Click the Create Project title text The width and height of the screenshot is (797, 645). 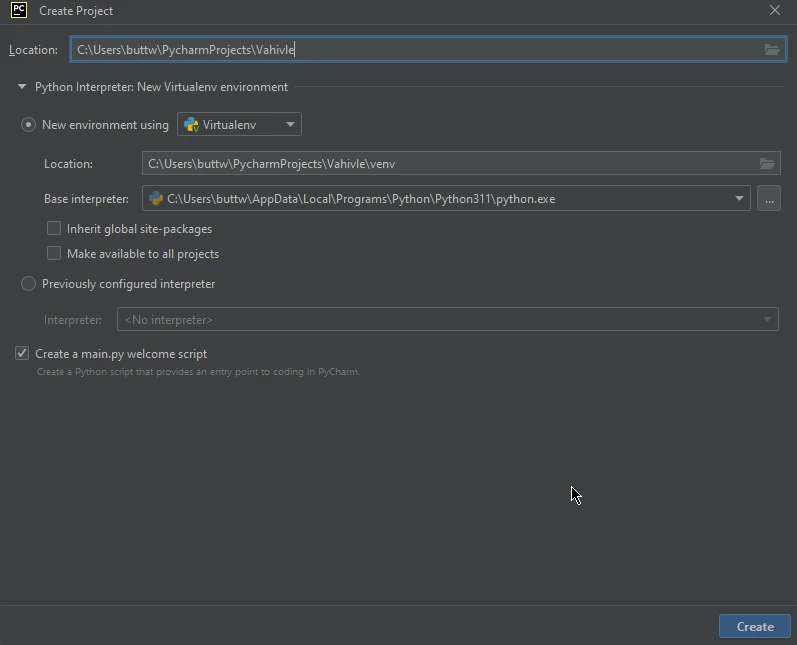[76, 11]
